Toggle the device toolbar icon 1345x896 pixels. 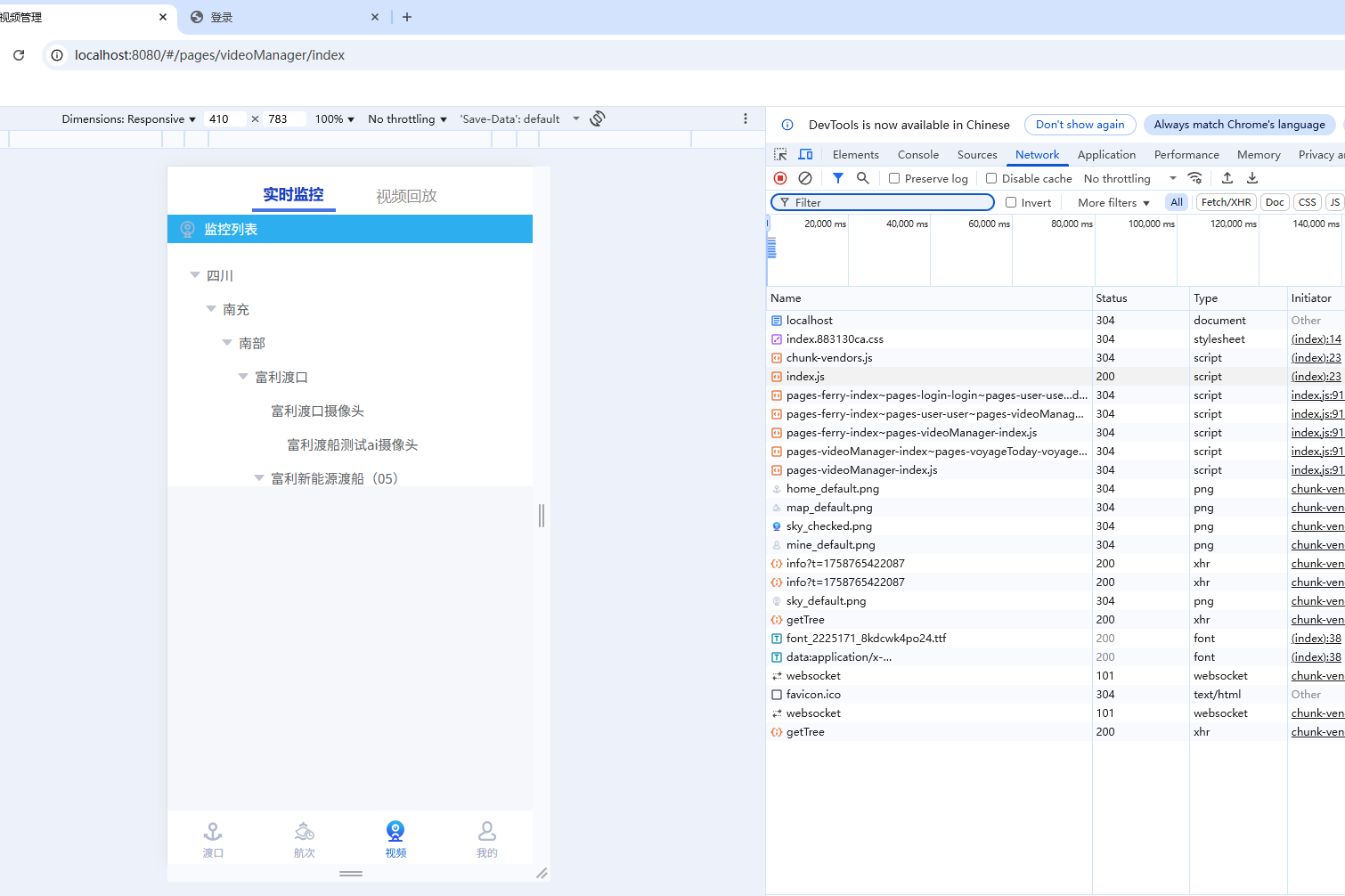point(805,154)
